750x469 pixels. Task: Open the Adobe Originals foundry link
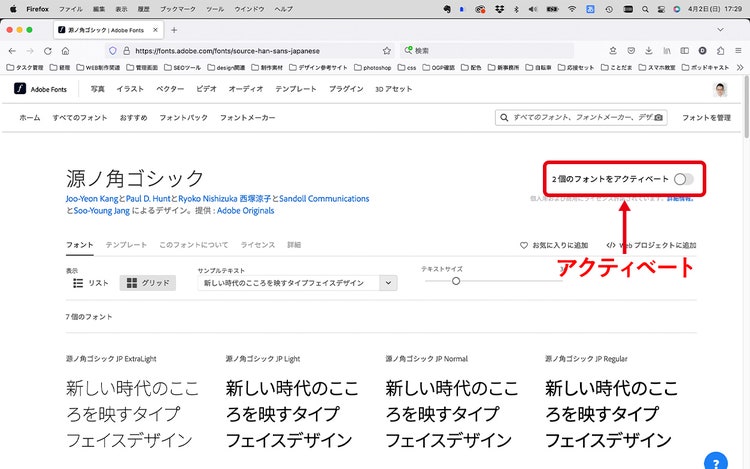pyautogui.click(x=245, y=211)
